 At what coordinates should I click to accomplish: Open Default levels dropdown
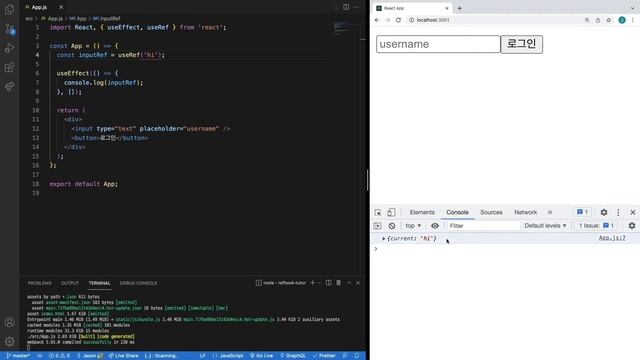545,226
